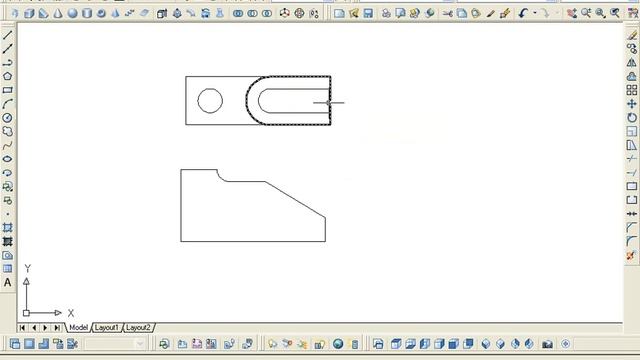The image size is (640, 360).
Task: Select the Rectangle draw tool
Action: point(7,90)
